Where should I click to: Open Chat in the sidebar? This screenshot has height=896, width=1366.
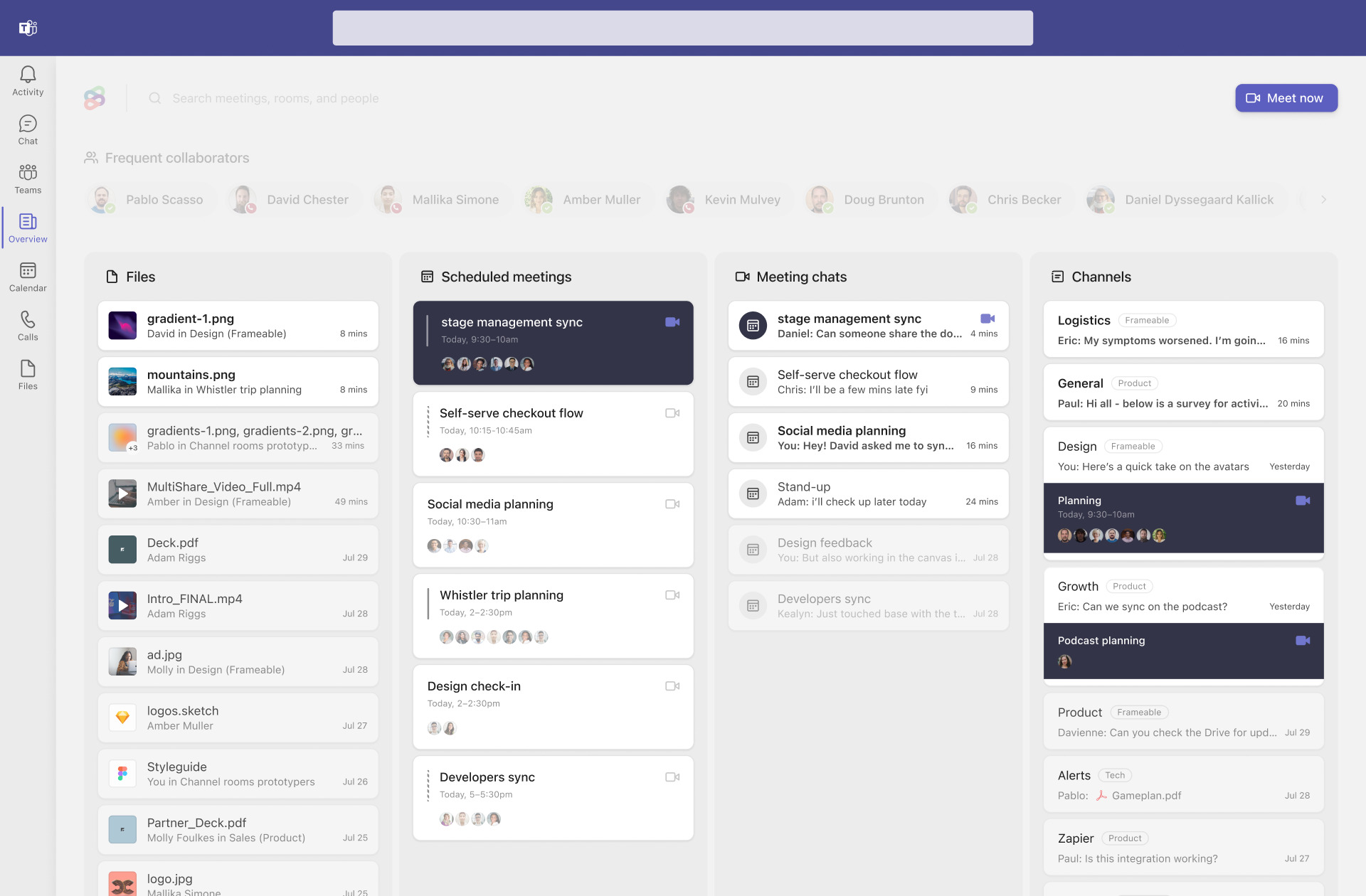point(28,129)
